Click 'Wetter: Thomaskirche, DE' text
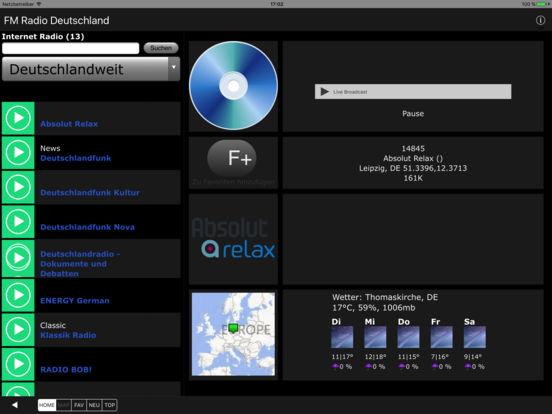 tap(385, 297)
